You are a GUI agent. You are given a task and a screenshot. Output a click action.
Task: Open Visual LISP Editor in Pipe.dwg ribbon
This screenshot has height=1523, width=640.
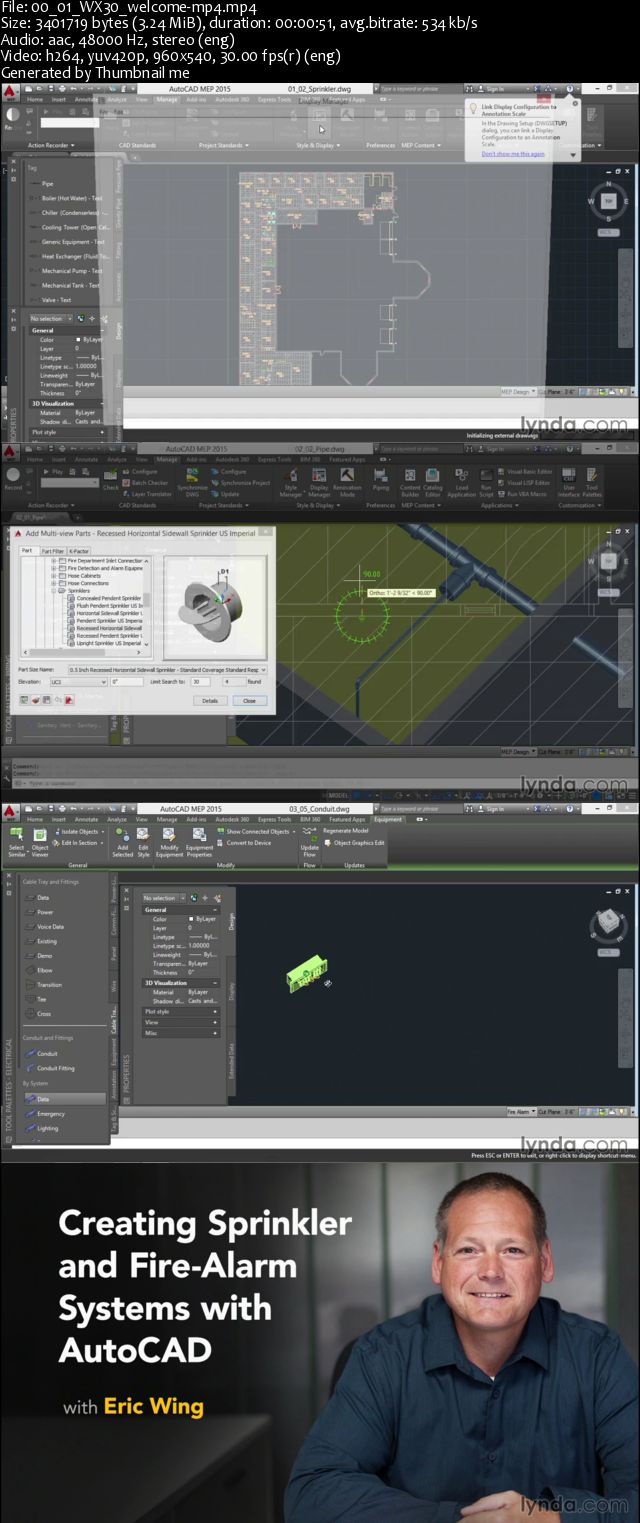525,483
